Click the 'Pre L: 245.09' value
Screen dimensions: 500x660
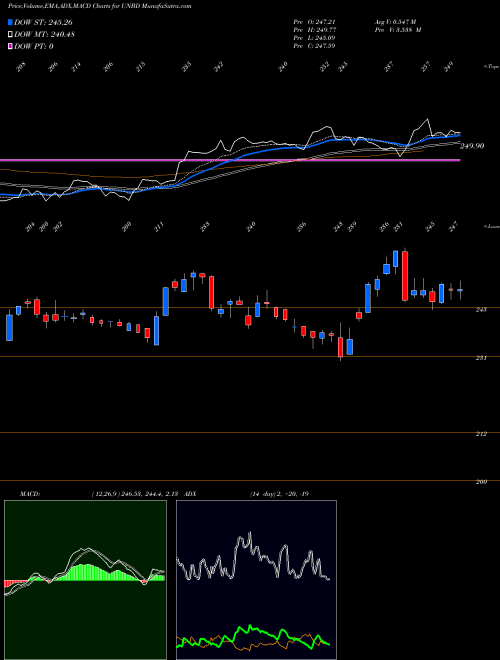click(314, 37)
